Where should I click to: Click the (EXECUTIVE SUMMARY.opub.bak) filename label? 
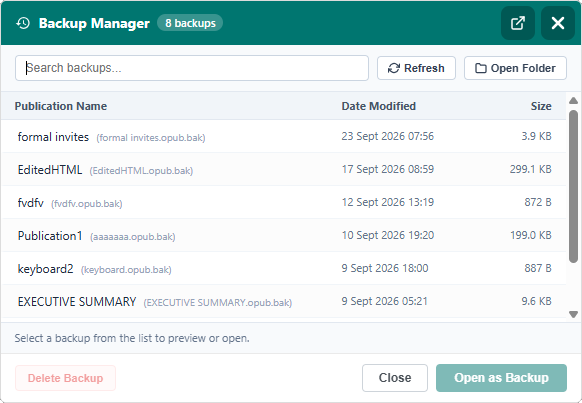218,303
